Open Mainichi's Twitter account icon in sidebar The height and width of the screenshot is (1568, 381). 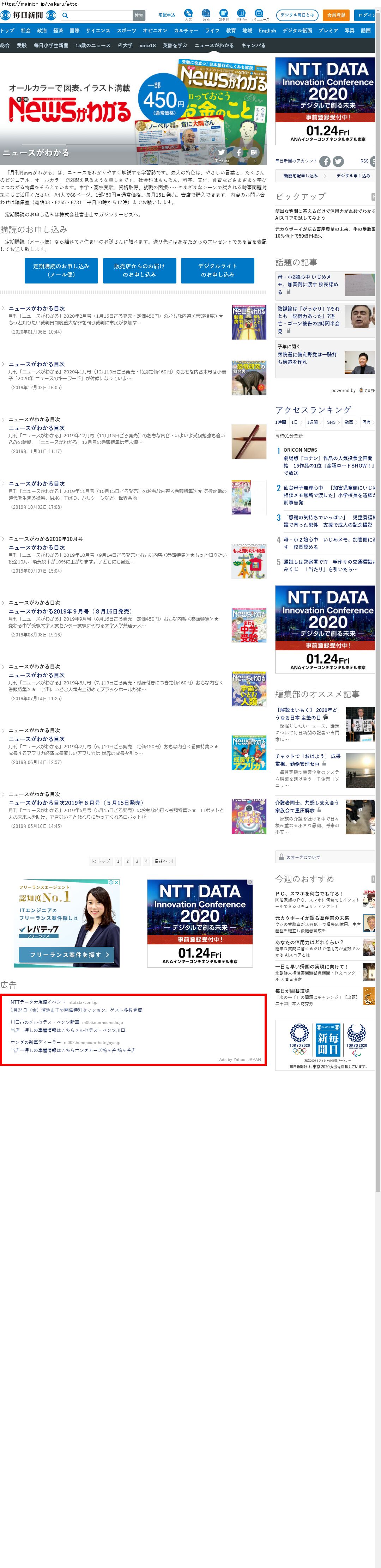point(338,161)
